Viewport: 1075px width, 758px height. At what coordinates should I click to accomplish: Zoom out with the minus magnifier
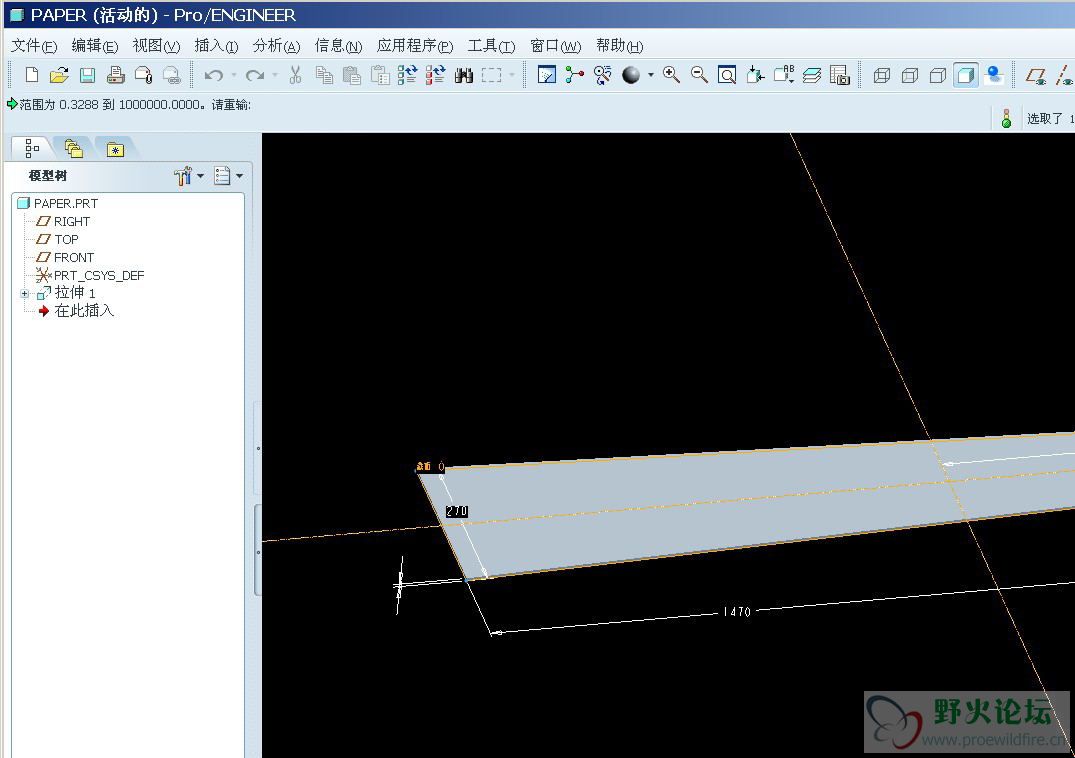[699, 75]
